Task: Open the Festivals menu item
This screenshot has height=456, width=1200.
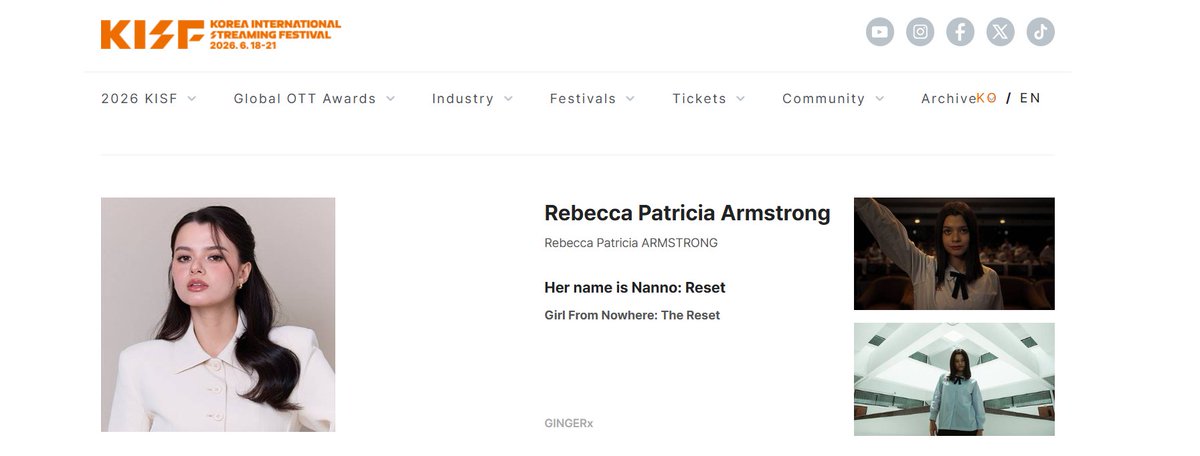Action: pos(583,98)
